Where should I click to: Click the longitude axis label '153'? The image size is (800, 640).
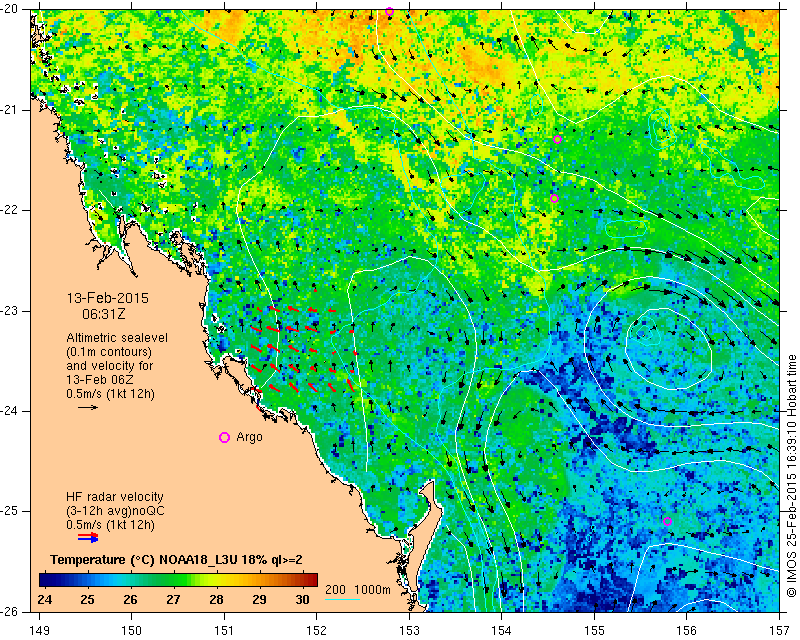point(410,631)
